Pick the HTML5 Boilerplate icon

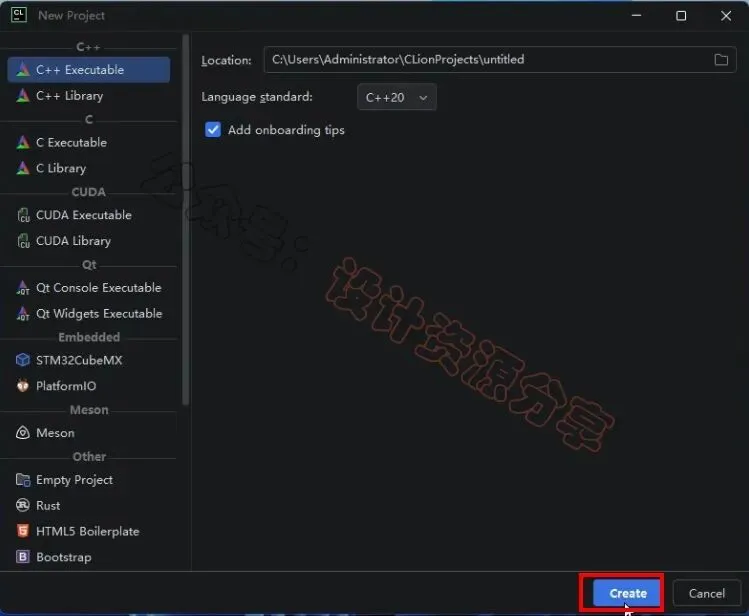pyautogui.click(x=22, y=531)
